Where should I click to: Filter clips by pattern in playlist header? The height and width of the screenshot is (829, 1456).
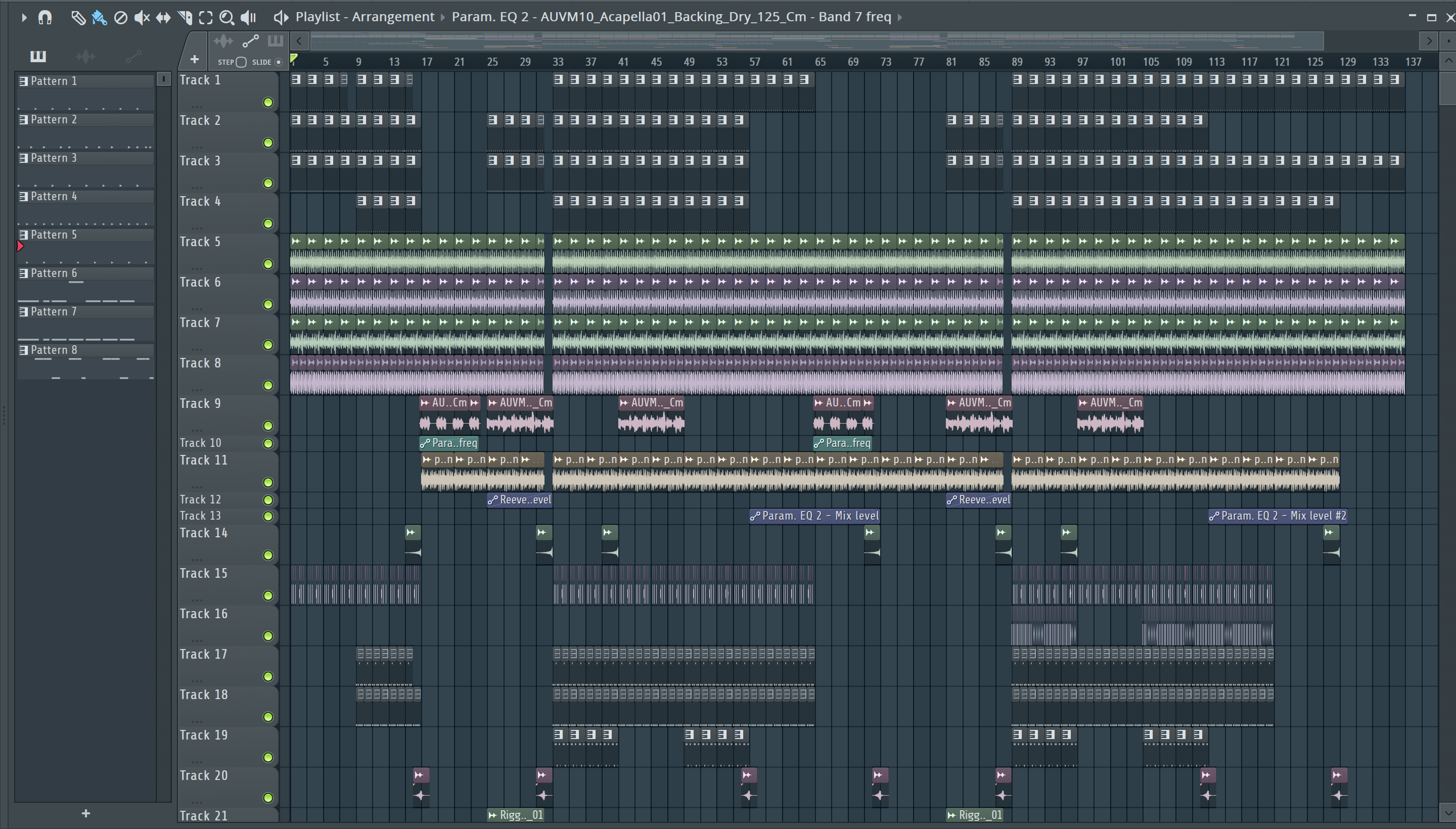(x=275, y=41)
